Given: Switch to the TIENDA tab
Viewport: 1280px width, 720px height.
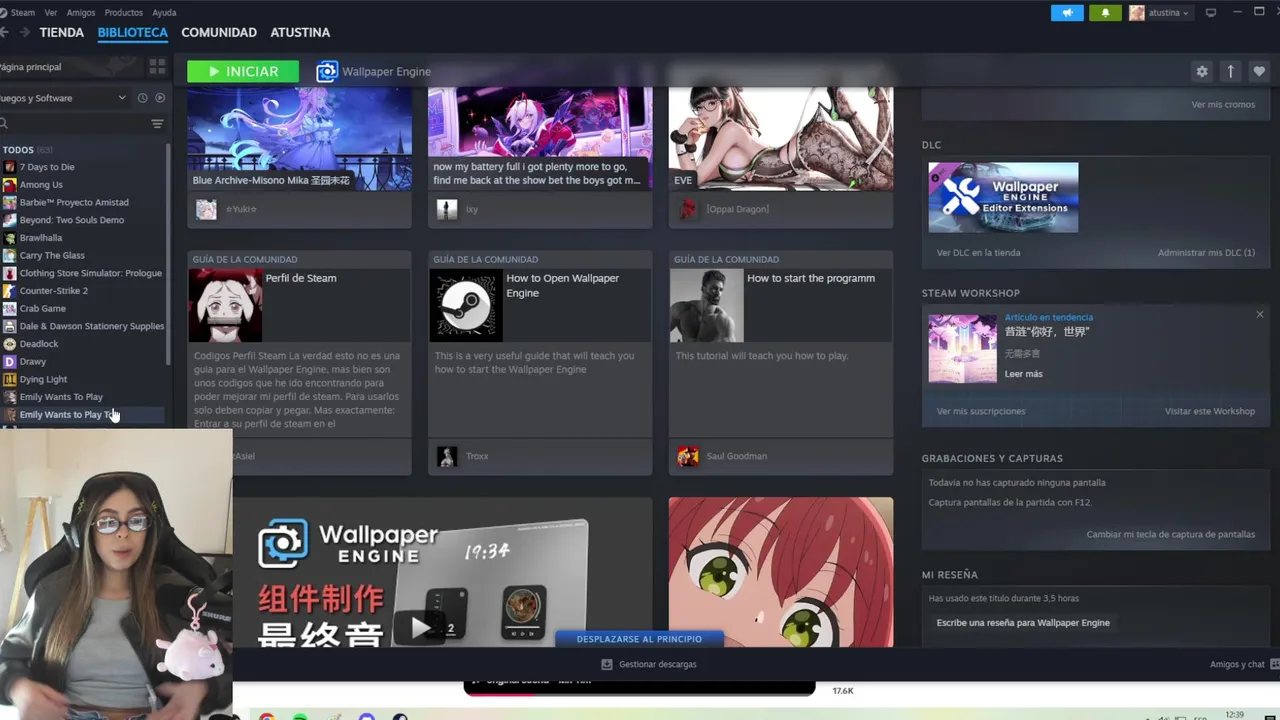Looking at the screenshot, I should click(x=62, y=32).
